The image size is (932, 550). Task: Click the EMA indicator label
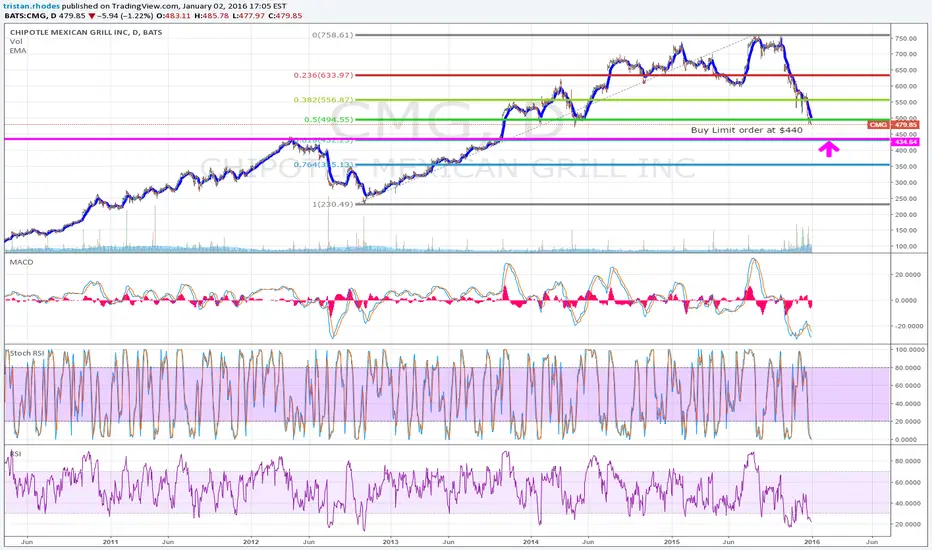(18, 51)
